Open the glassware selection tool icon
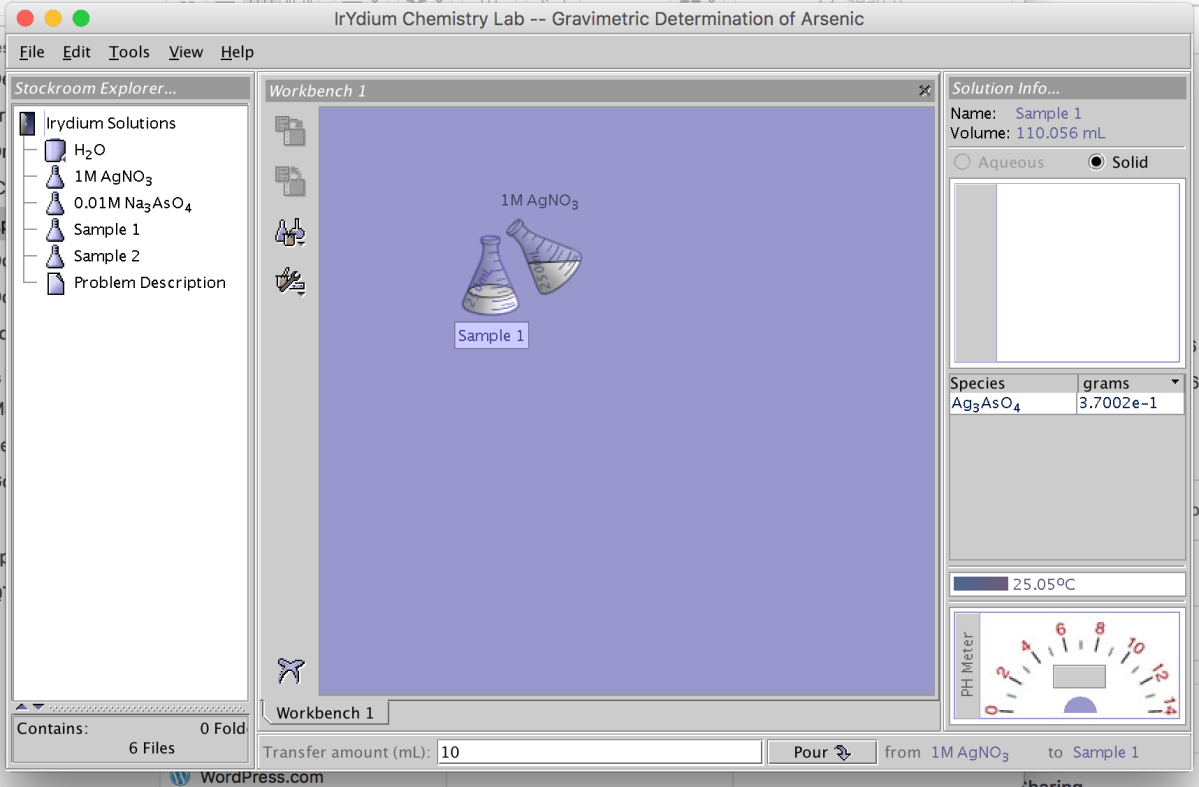Viewport: 1199px width, 787px height. pyautogui.click(x=290, y=232)
